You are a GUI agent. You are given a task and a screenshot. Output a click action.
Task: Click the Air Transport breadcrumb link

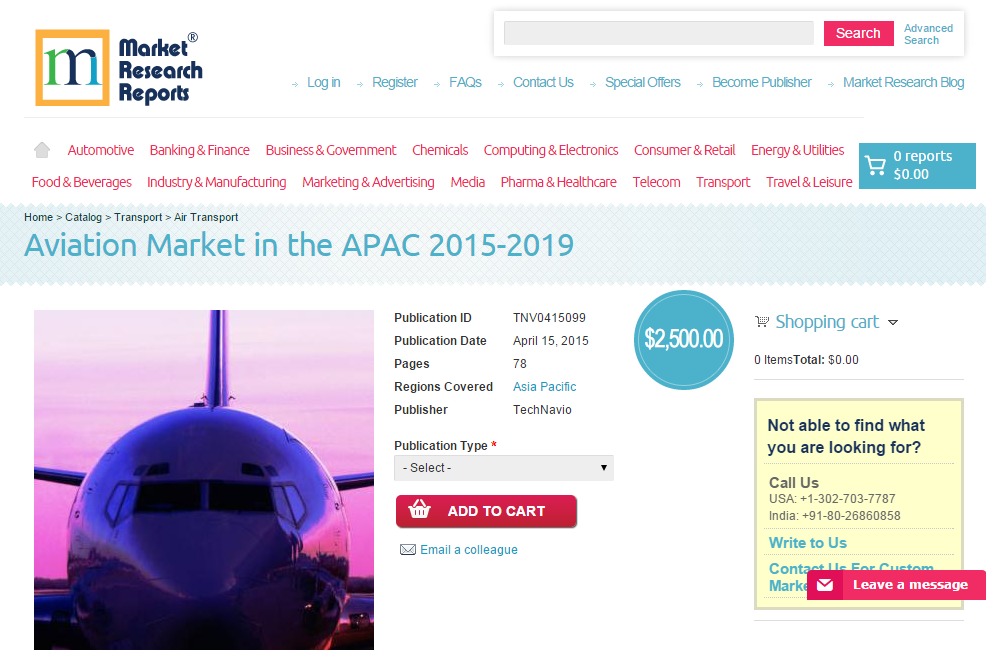coord(206,217)
